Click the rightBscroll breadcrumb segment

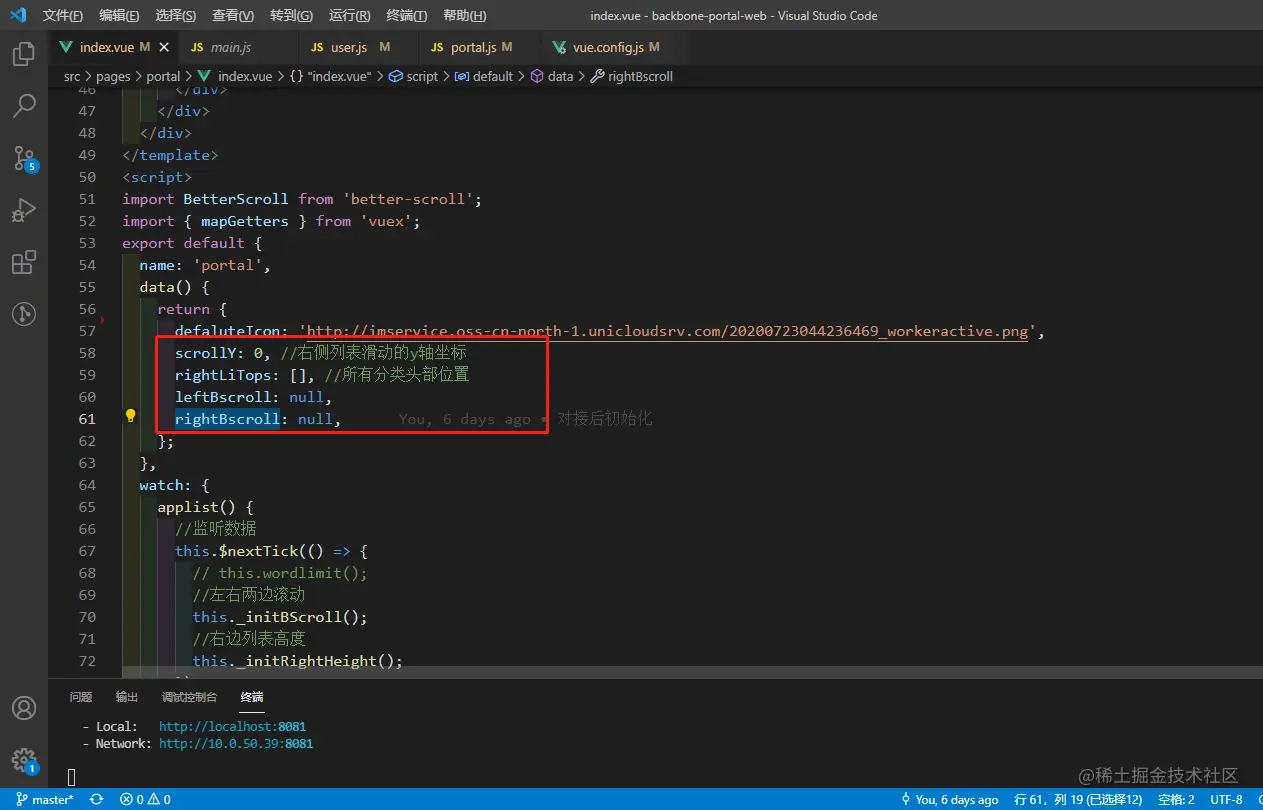[x=632, y=76]
